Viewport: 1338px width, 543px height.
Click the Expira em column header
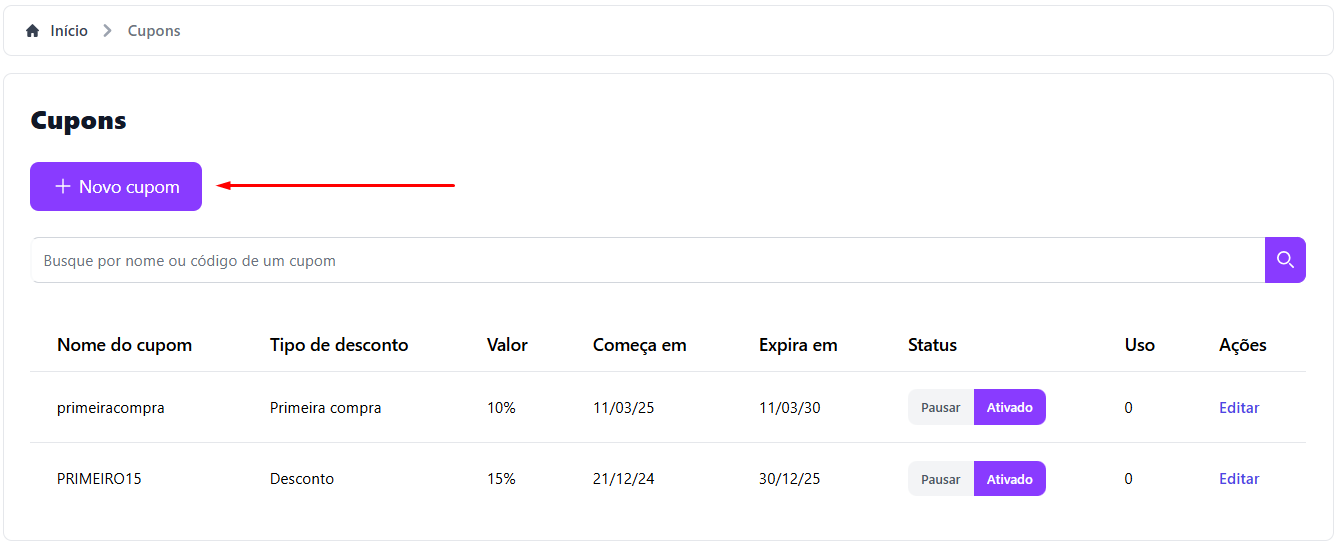798,345
